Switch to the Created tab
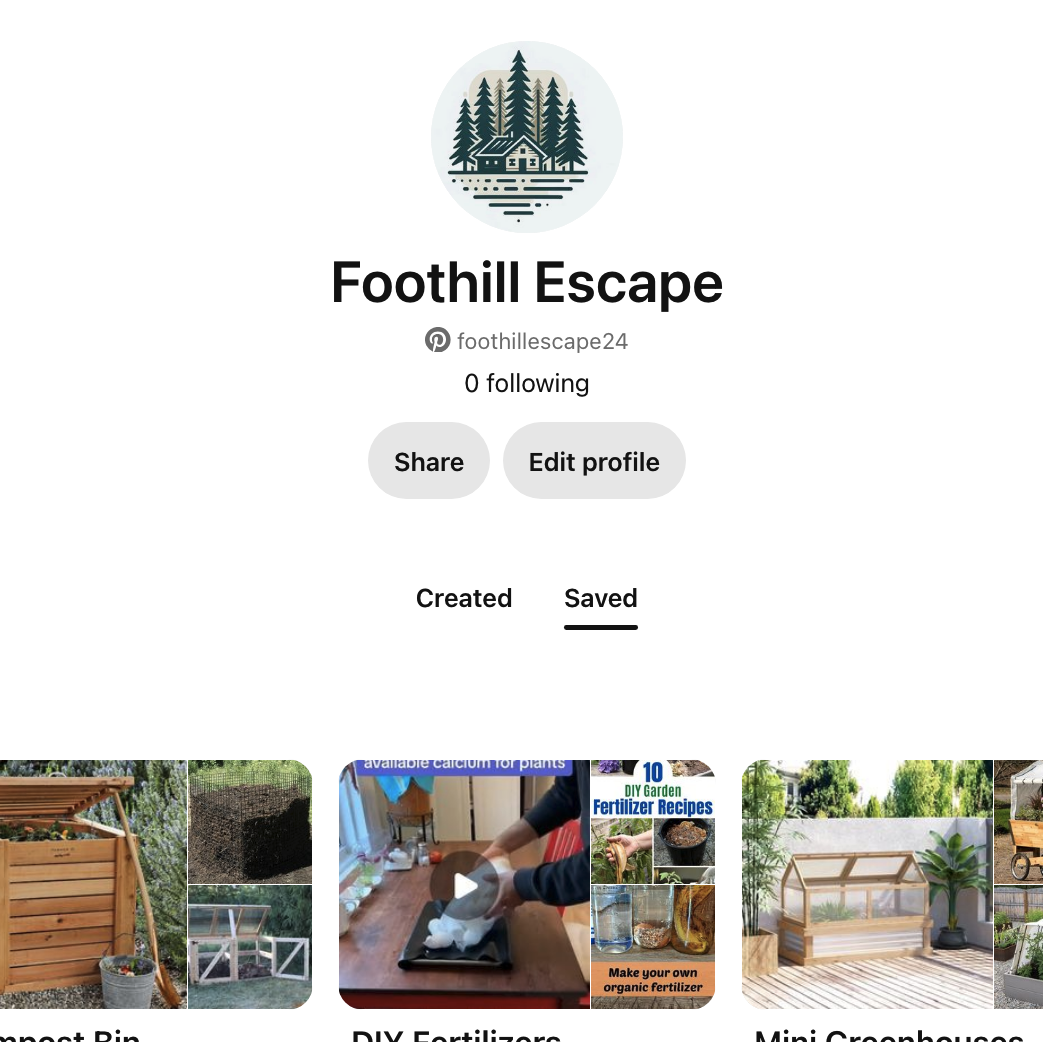 [464, 598]
